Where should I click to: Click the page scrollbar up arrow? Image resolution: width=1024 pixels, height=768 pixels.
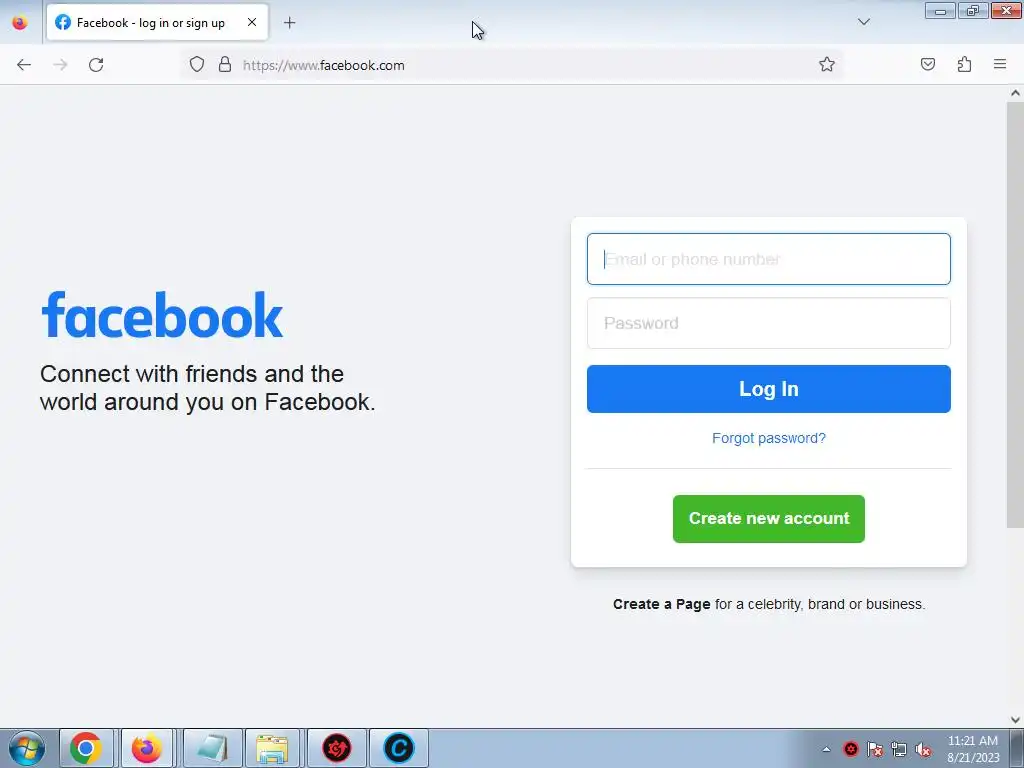(x=1015, y=93)
